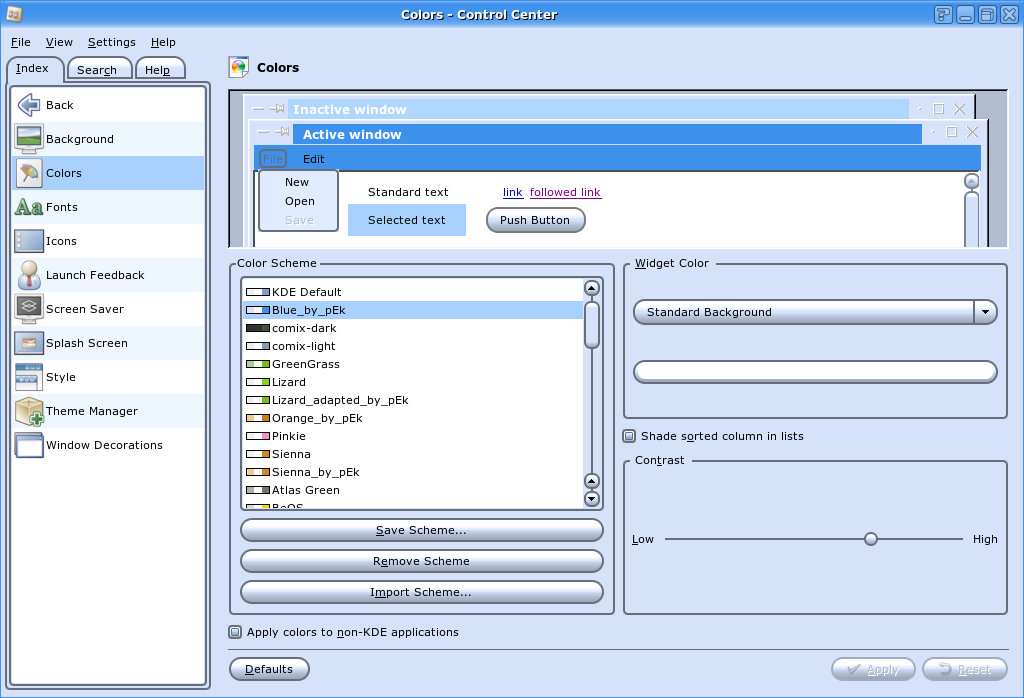Click color scheme list scrollbar thumb
Viewport: 1024px width, 698px height.
click(592, 325)
